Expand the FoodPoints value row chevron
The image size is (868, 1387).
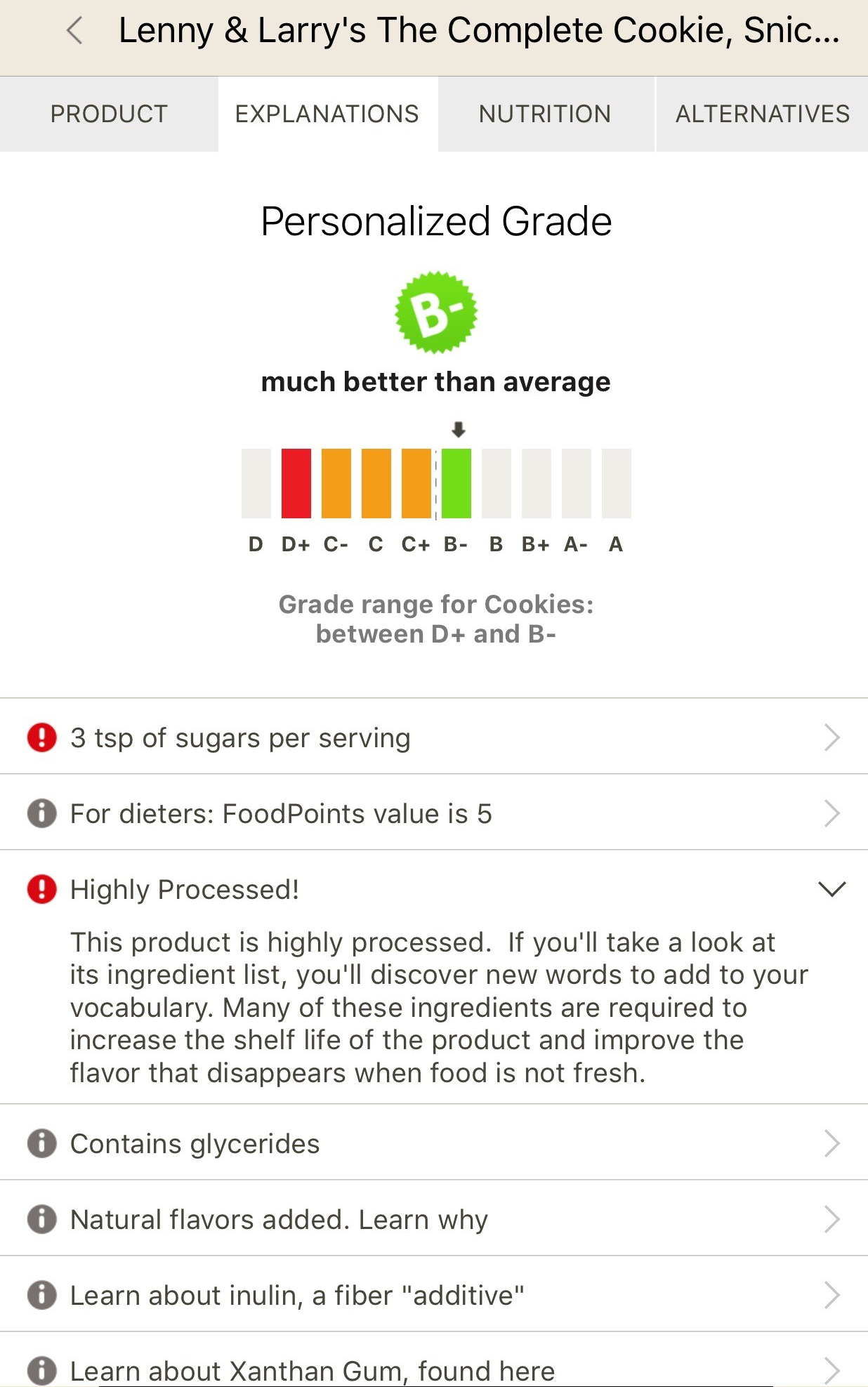pos(832,814)
